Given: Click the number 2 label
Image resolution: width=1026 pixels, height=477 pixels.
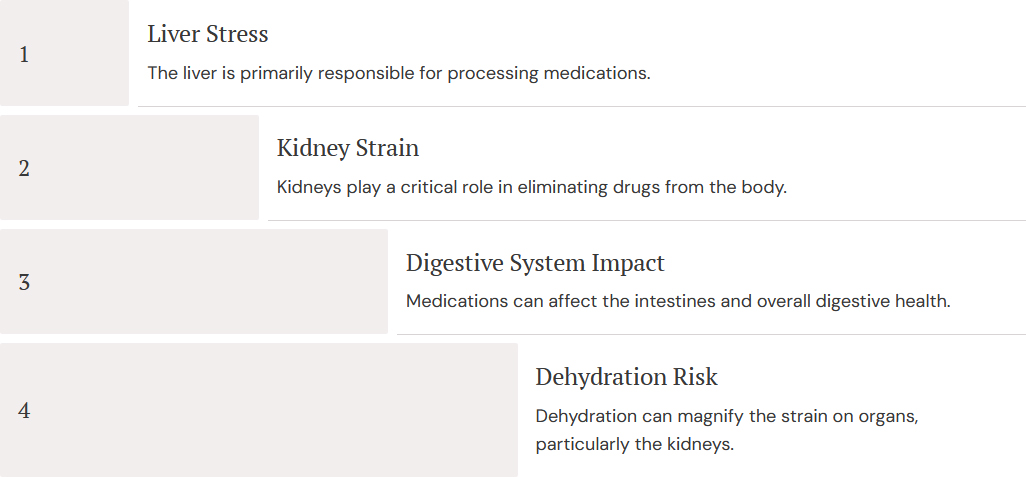Looking at the screenshot, I should coord(24,168).
